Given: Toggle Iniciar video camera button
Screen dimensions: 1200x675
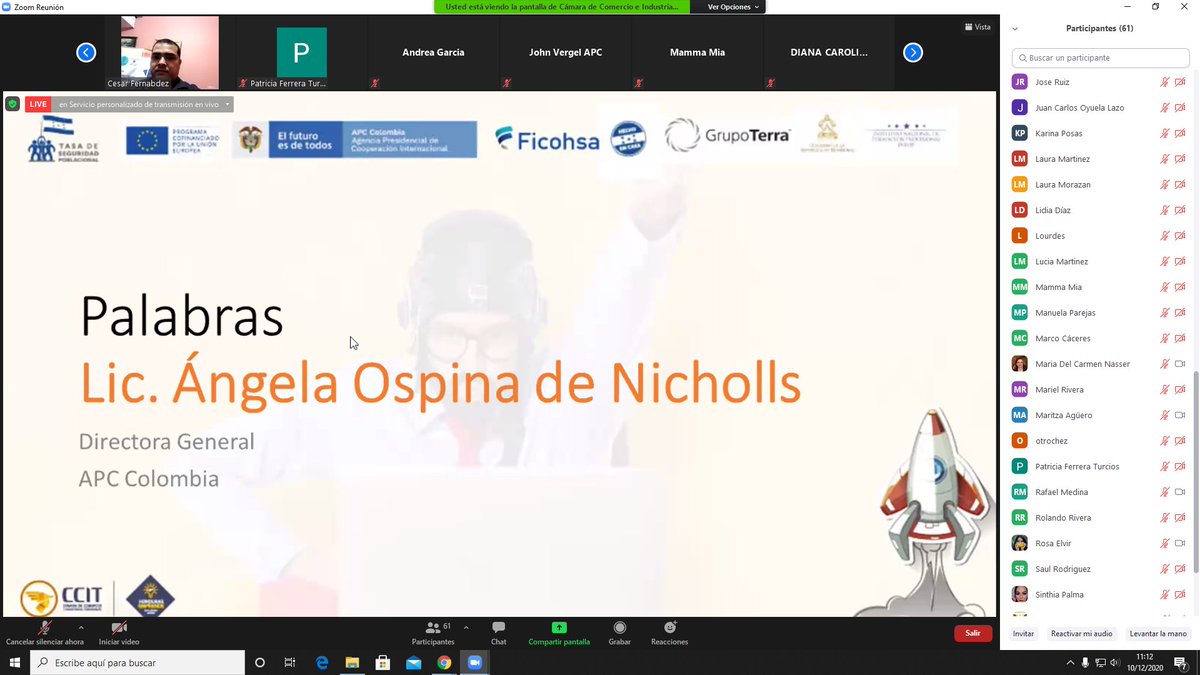Looking at the screenshot, I should [119, 631].
